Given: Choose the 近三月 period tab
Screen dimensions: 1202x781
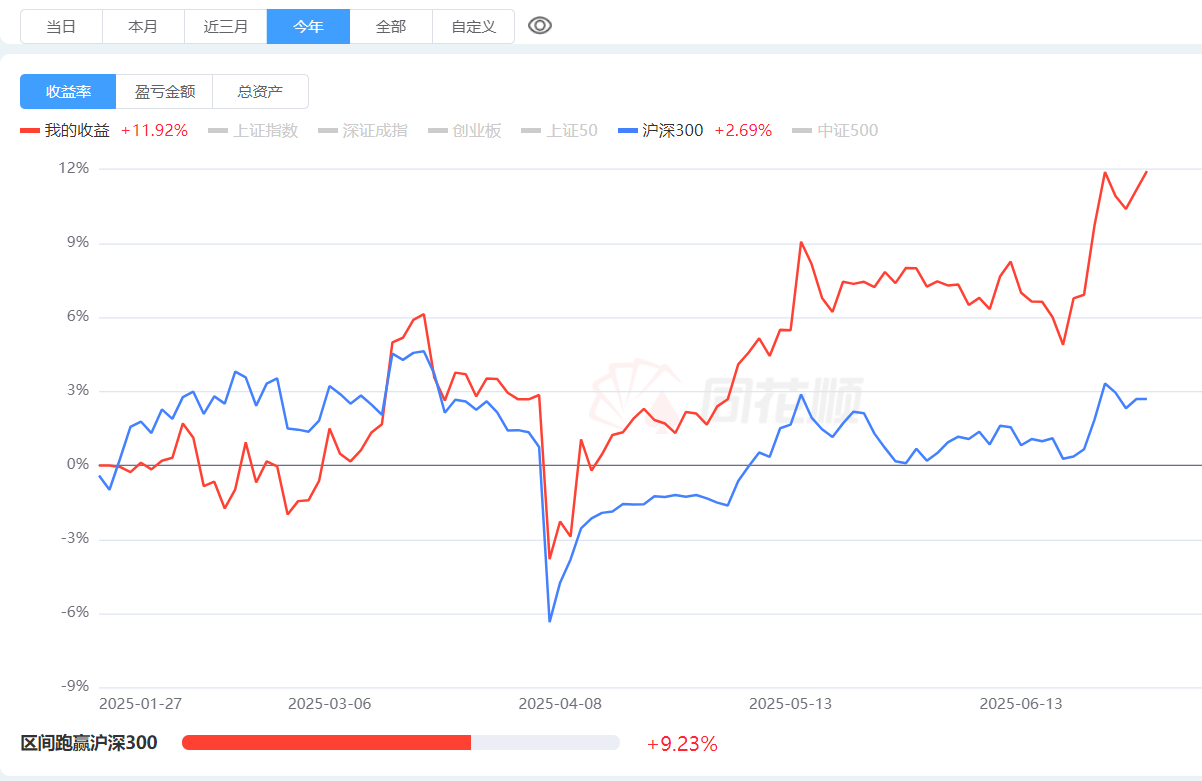Looking at the screenshot, I should (226, 27).
